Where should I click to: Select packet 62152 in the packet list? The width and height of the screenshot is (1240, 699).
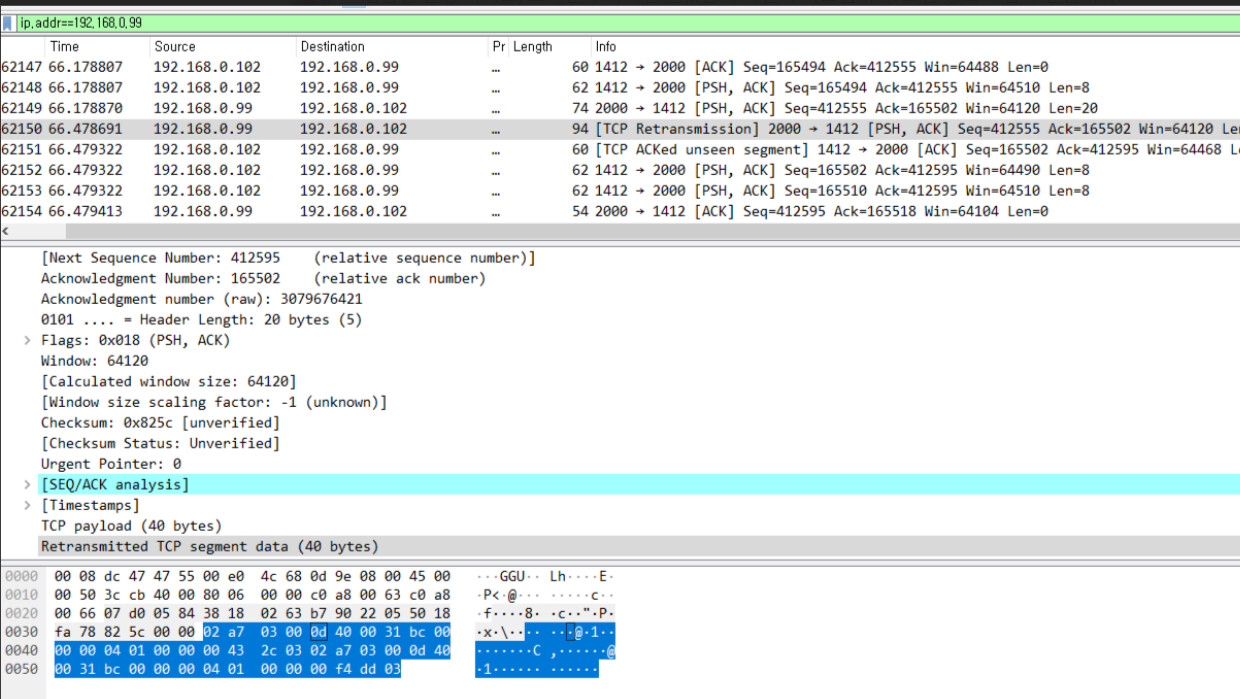620,170
